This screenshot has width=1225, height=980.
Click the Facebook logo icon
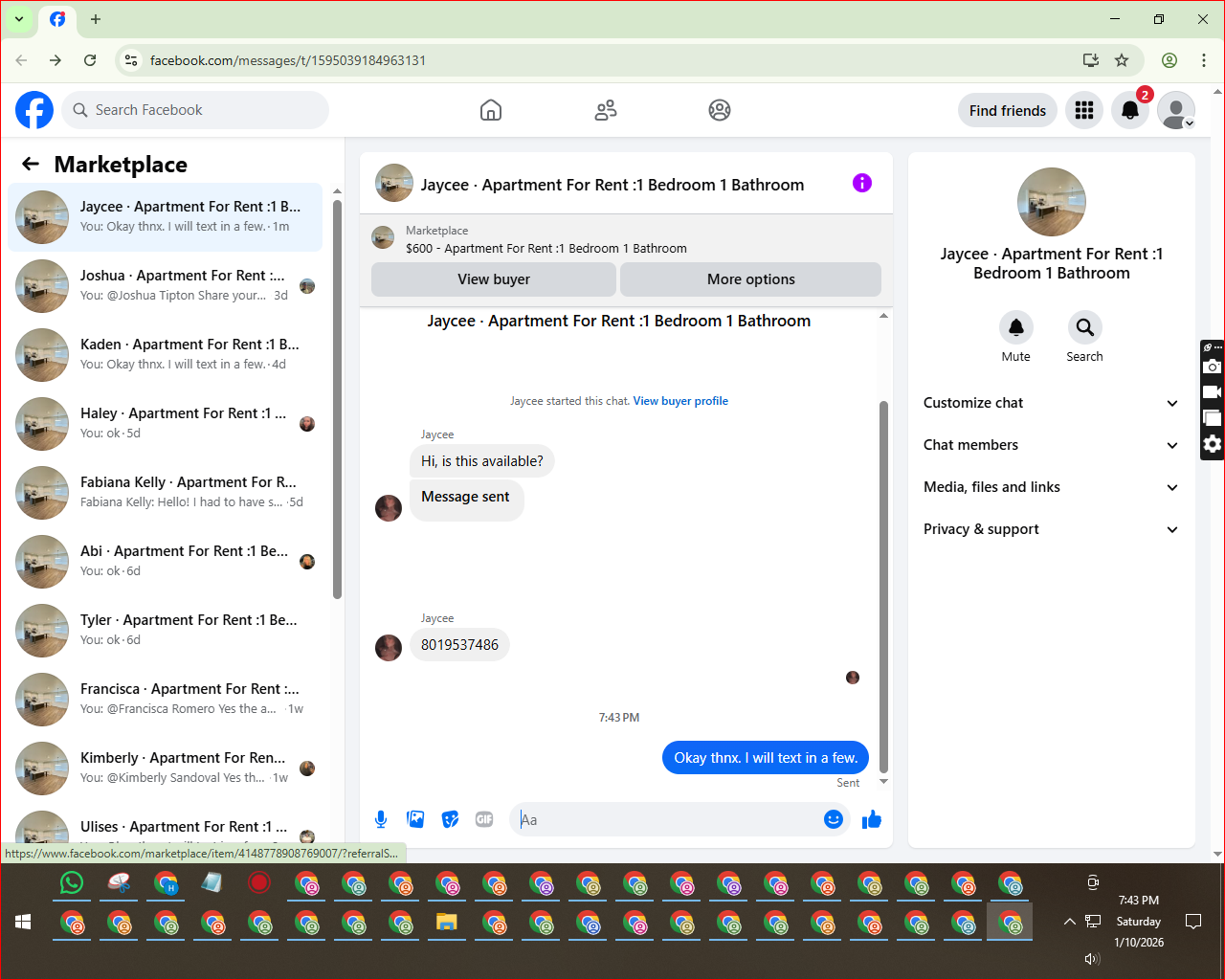34,110
